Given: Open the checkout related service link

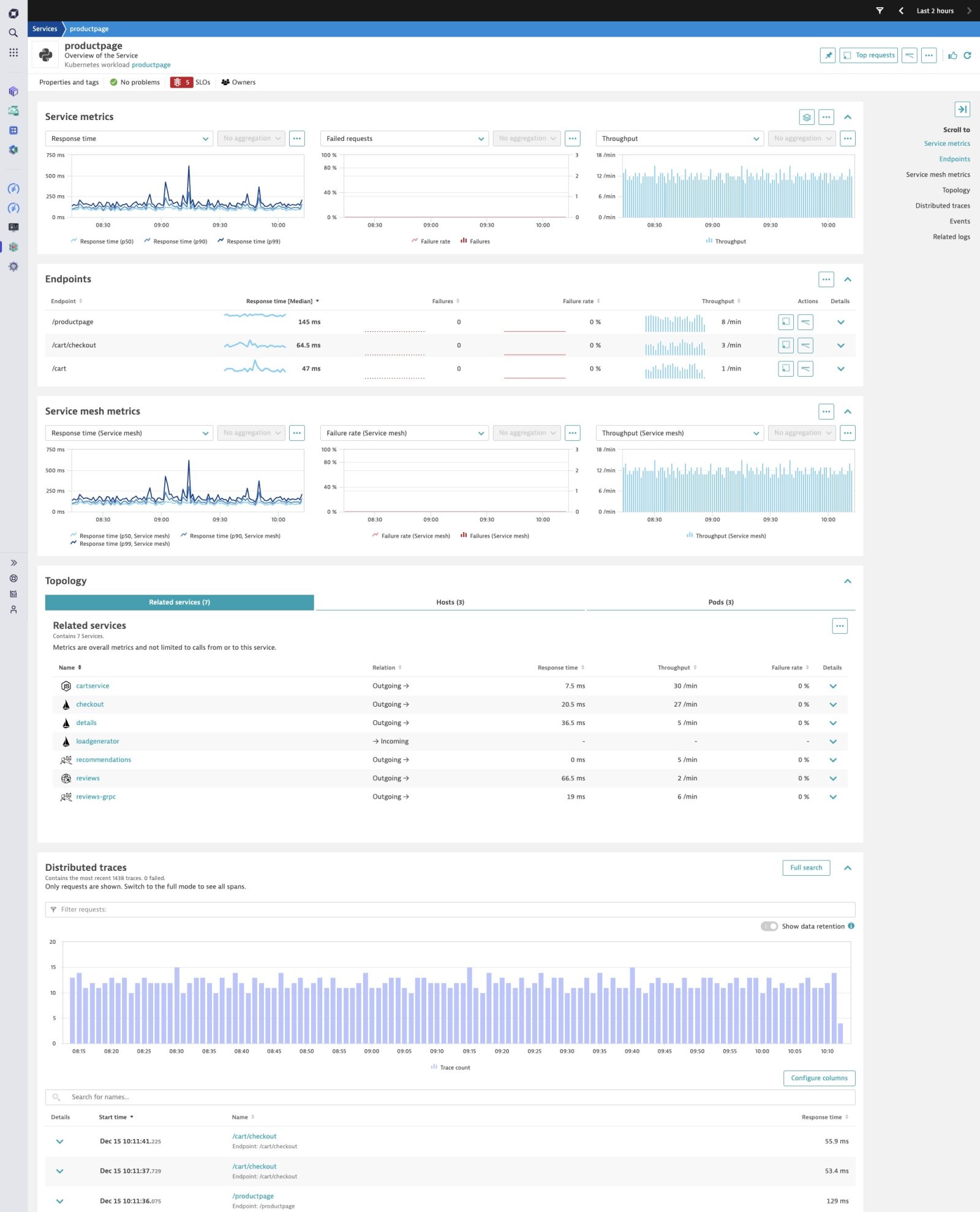Looking at the screenshot, I should coord(89,704).
